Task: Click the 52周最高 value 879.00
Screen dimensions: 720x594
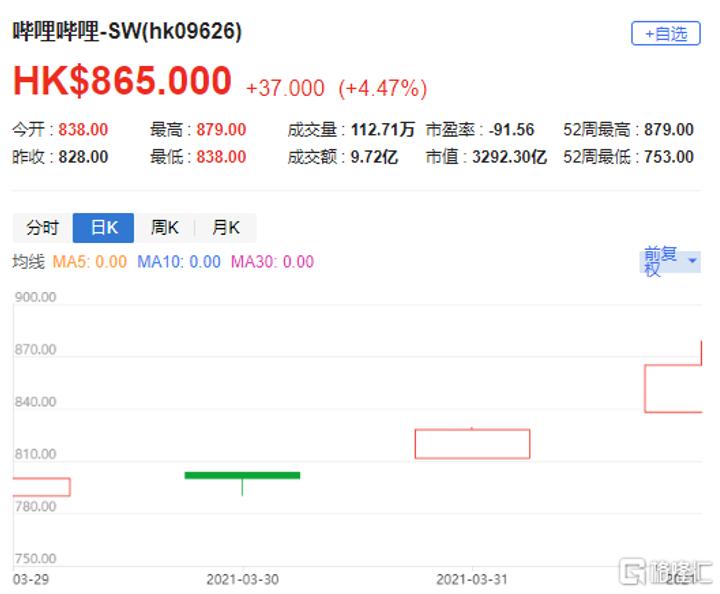Action: coord(669,130)
